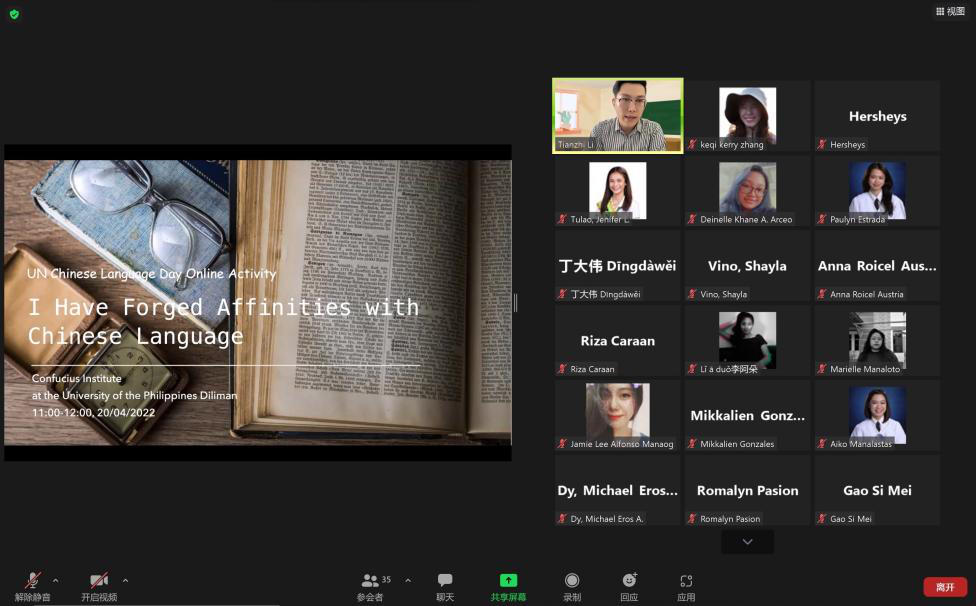Select the Hersheys participant tile
Screen dimensions: 976x606
877,116
